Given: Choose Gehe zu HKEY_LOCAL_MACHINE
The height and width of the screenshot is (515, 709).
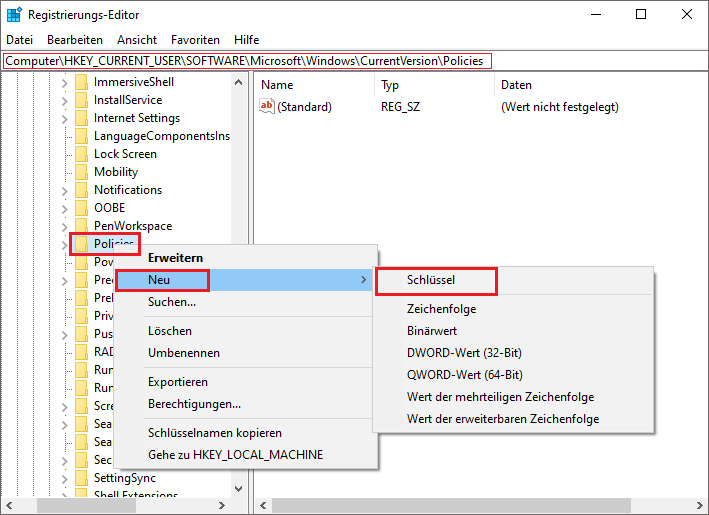Looking at the screenshot, I should click(x=246, y=455).
